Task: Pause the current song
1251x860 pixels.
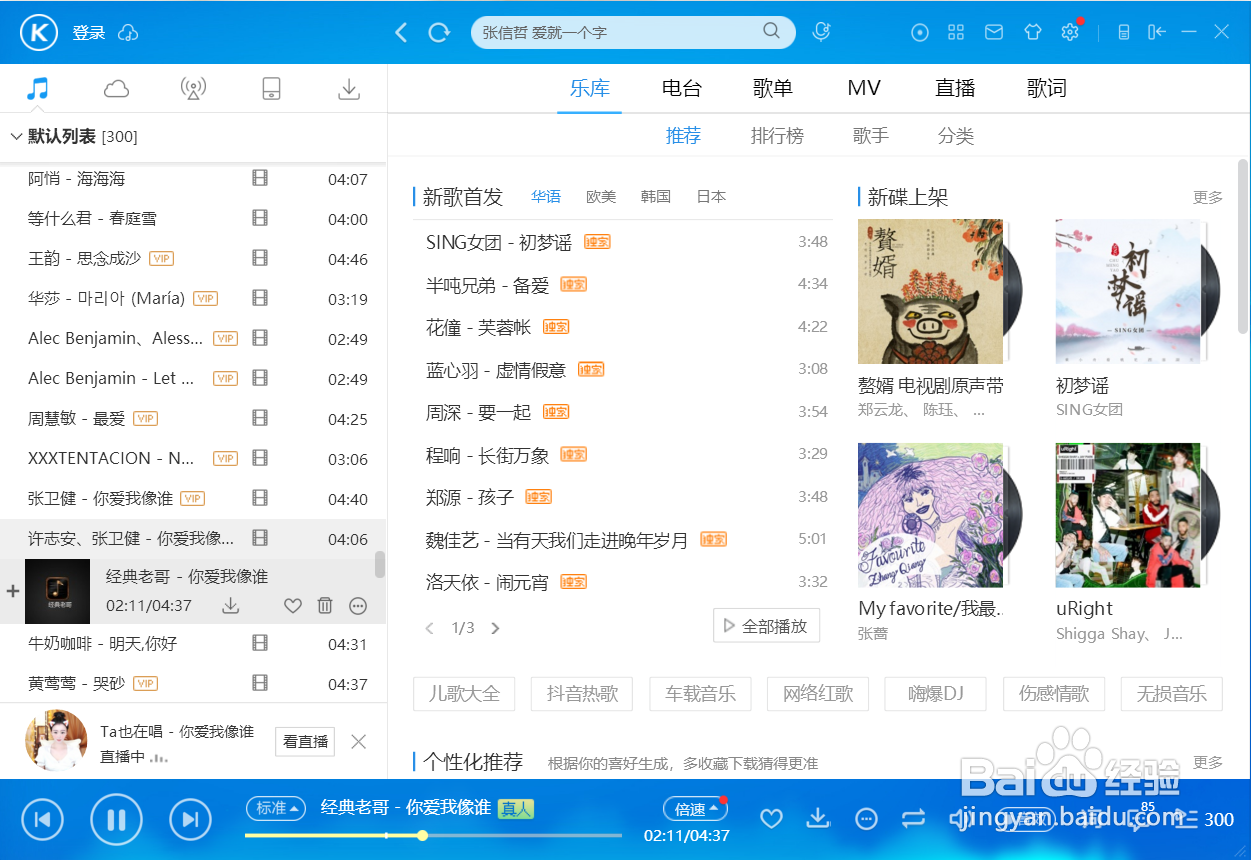Action: 116,820
